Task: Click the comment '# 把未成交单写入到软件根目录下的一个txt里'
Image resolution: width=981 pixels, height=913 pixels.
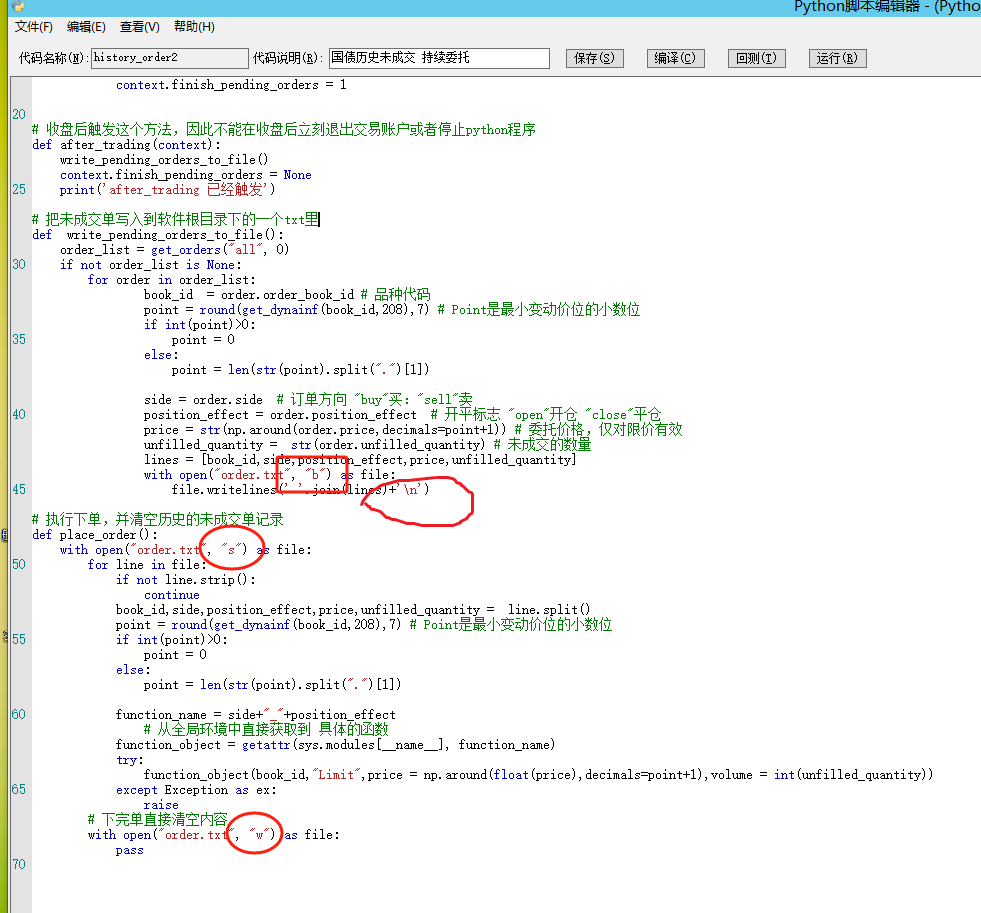Action: click(176, 220)
